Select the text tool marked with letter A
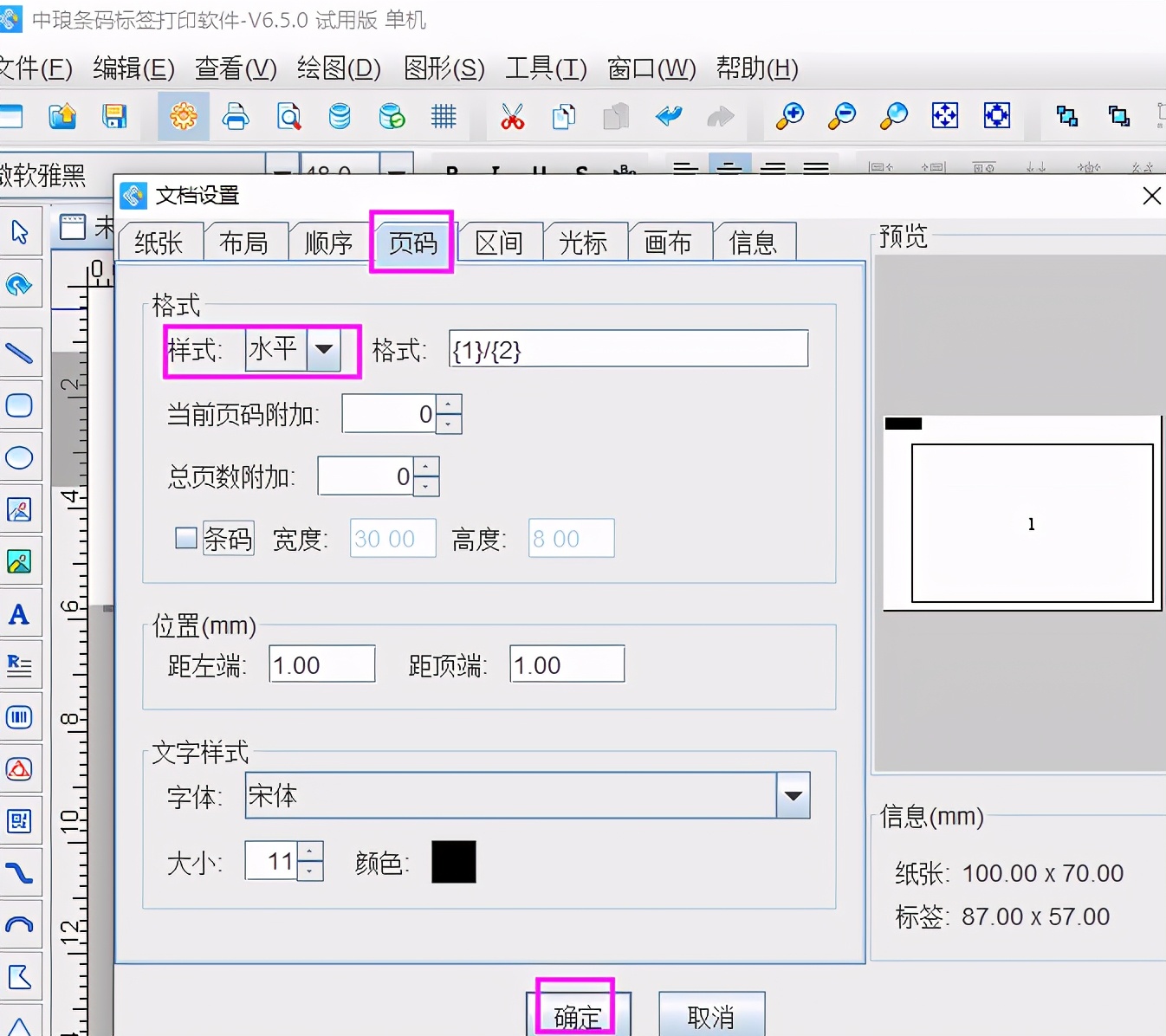The height and width of the screenshot is (1036, 1166). [x=21, y=613]
